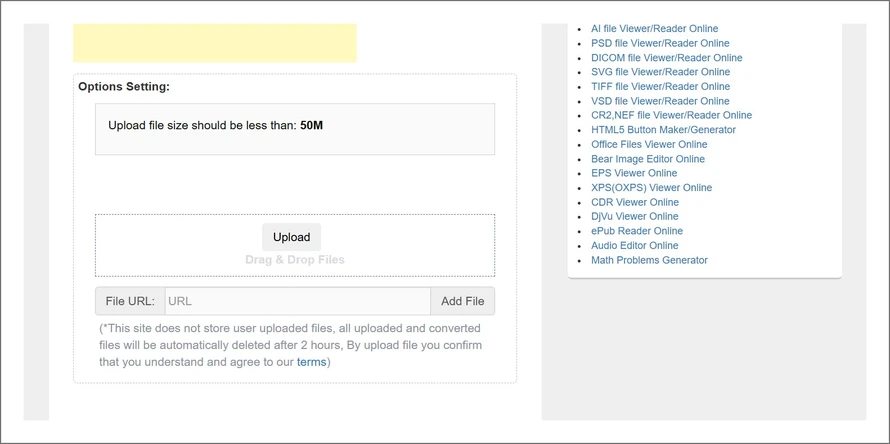Open XPS(OXPS) Viewer Online link
Image resolution: width=890 pixels, height=444 pixels.
click(651, 188)
